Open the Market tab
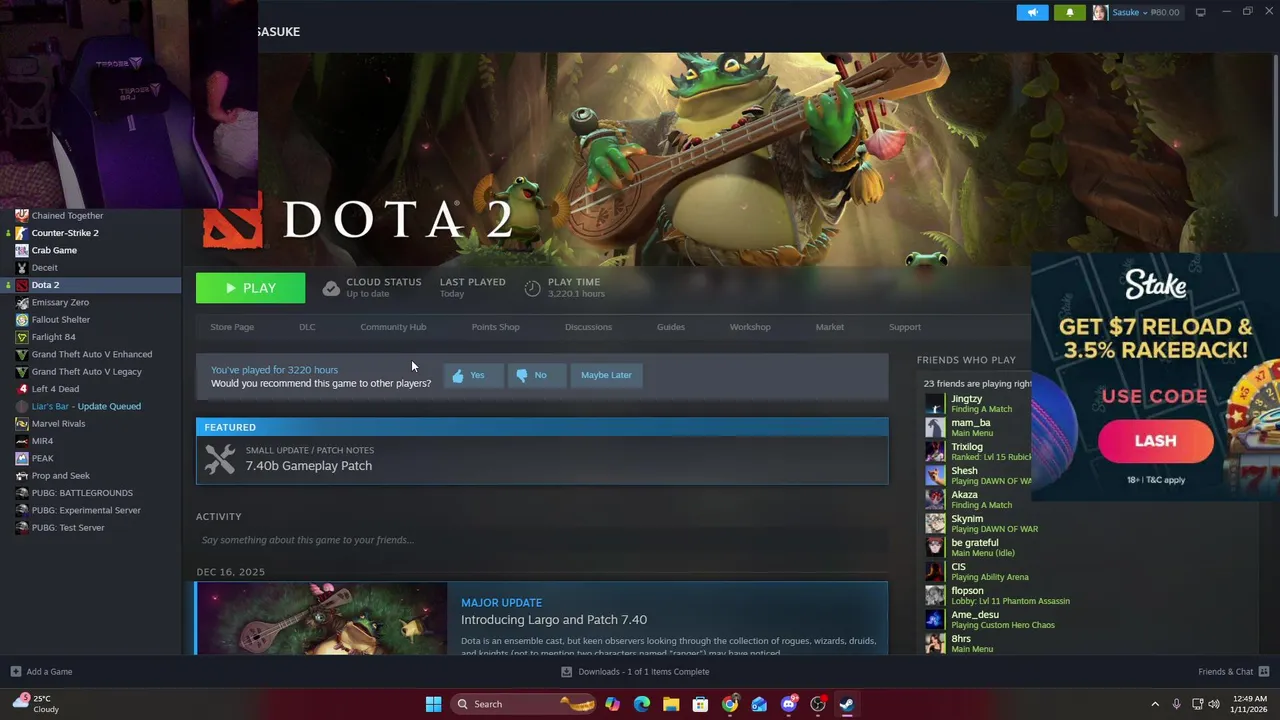Screen dimensions: 1280x720 coord(829,327)
